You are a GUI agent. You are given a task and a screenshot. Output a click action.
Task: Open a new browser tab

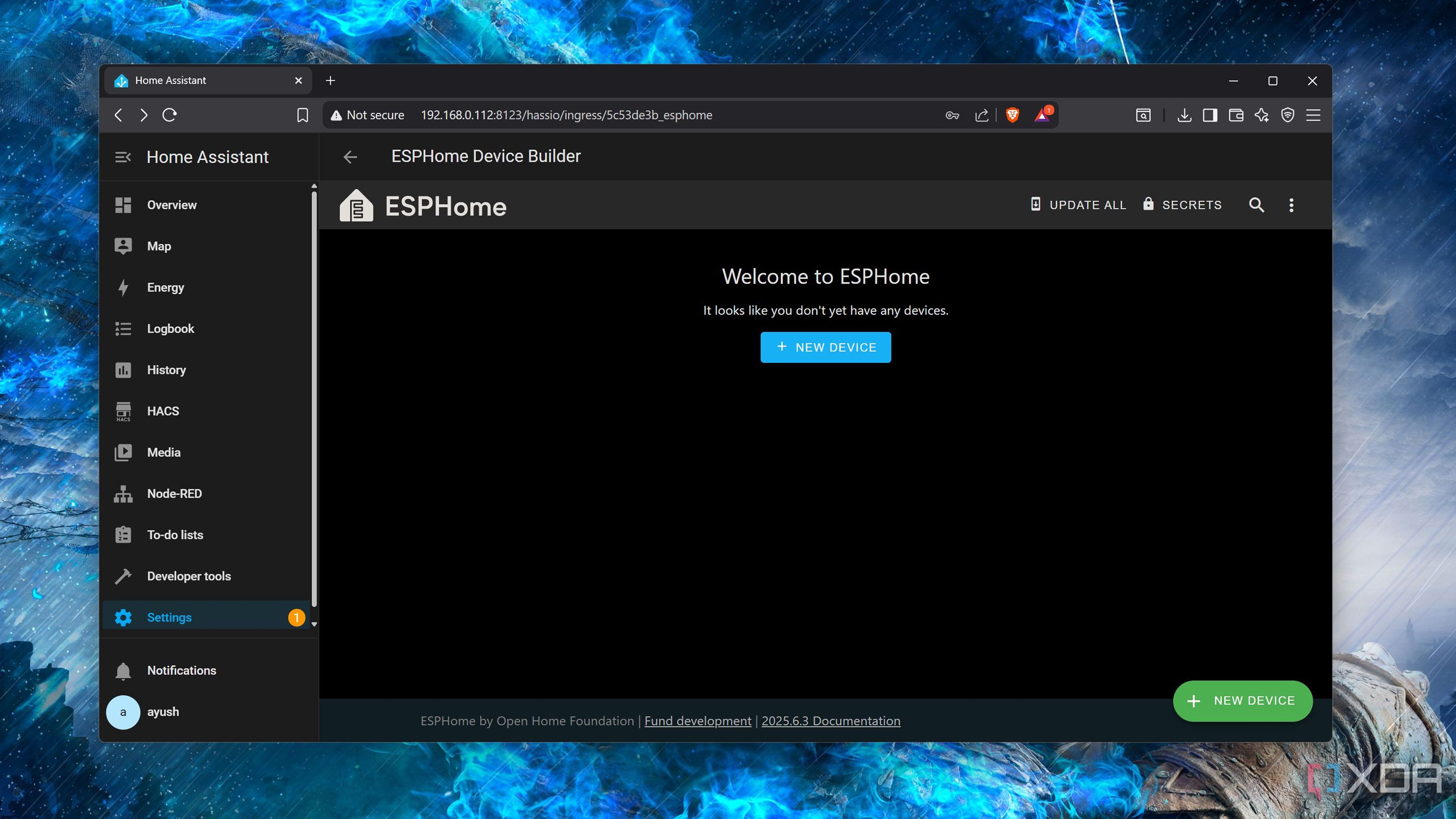pyautogui.click(x=331, y=81)
